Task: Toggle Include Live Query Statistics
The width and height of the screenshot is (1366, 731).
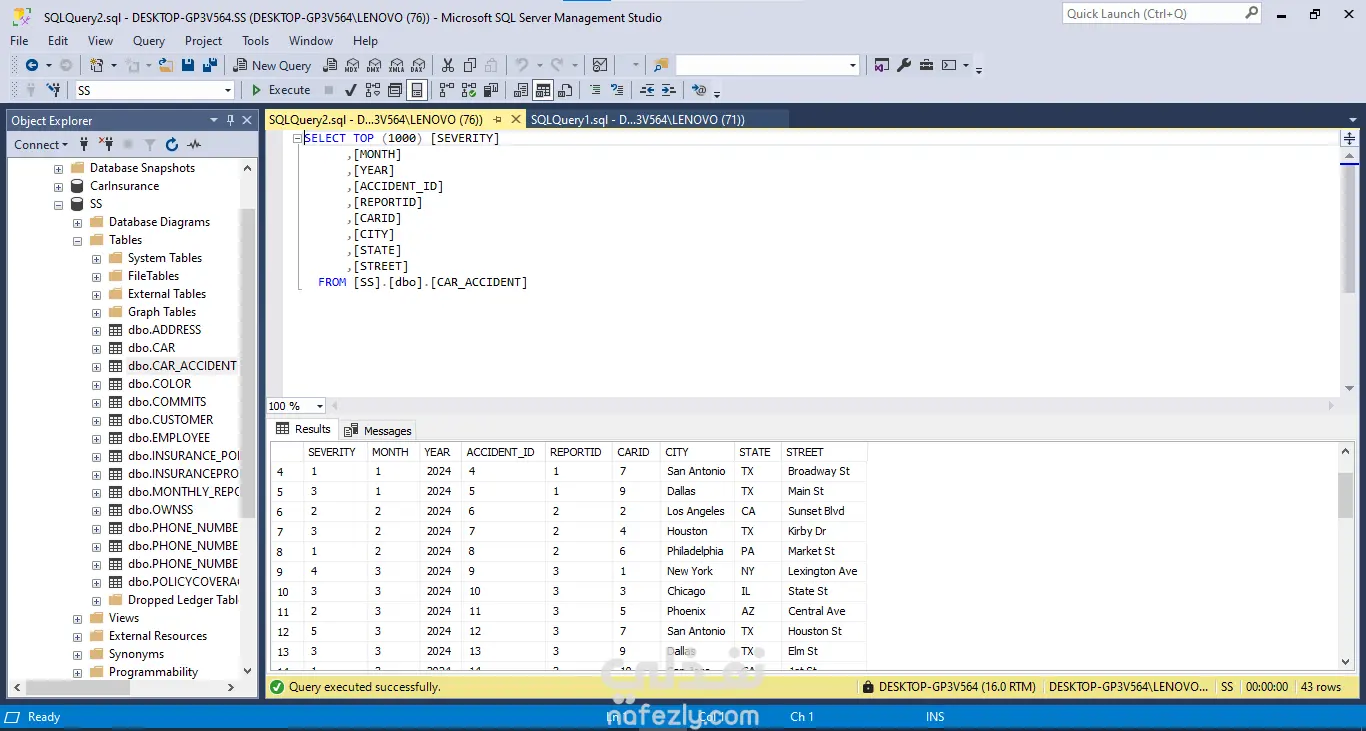Action: point(469,90)
